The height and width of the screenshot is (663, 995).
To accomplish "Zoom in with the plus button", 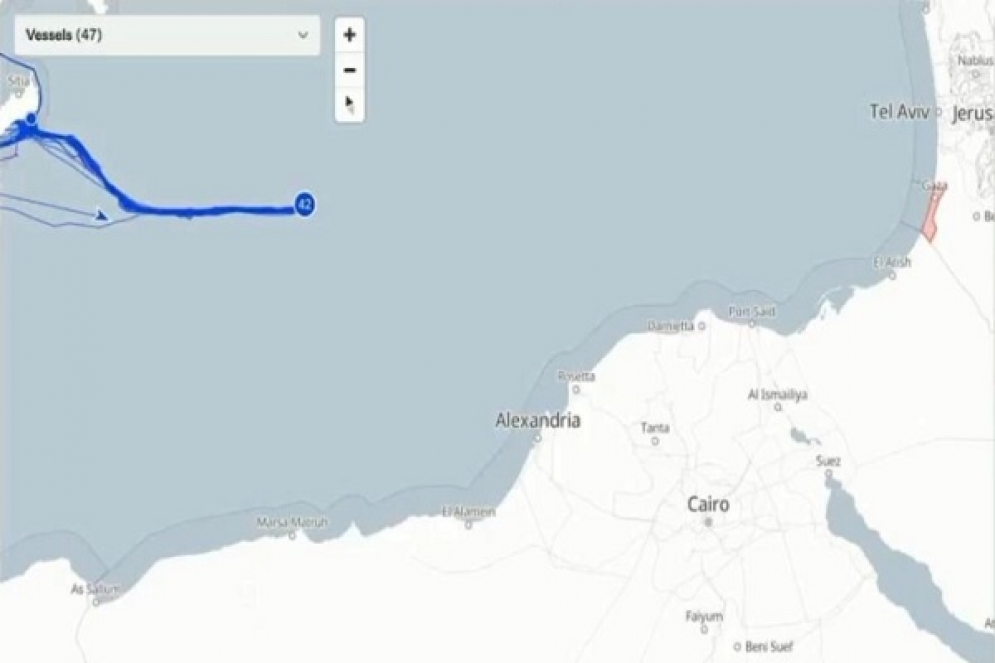I will (x=350, y=35).
